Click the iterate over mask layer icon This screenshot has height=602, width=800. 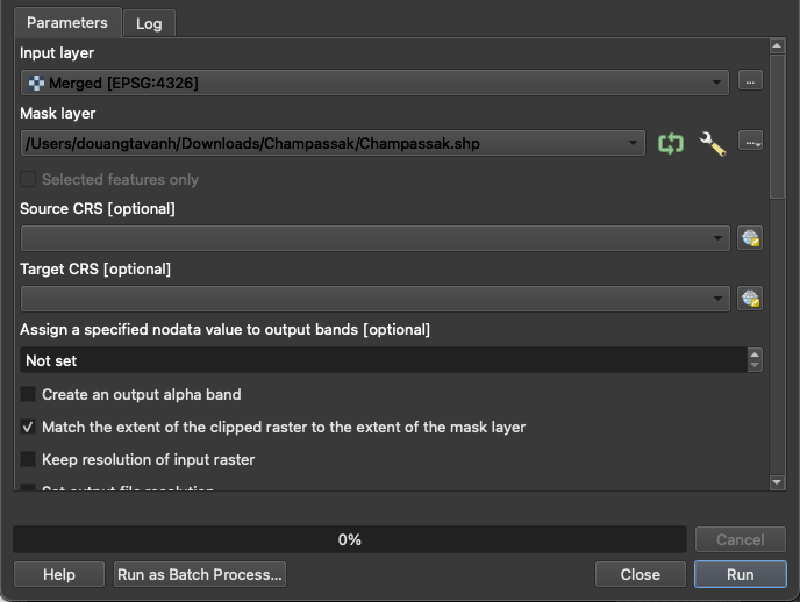[x=670, y=144]
